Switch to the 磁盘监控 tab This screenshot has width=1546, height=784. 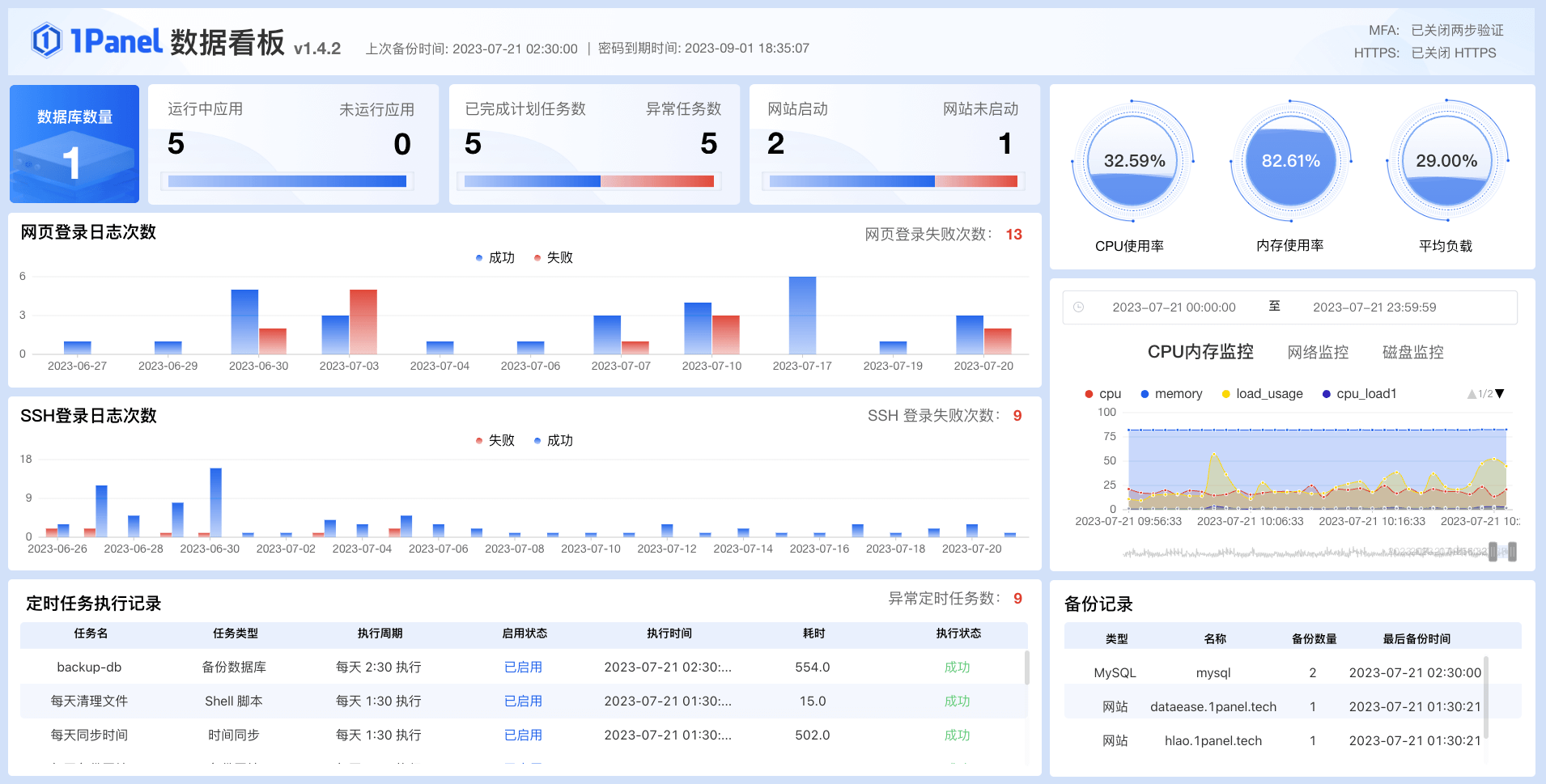click(x=1412, y=352)
